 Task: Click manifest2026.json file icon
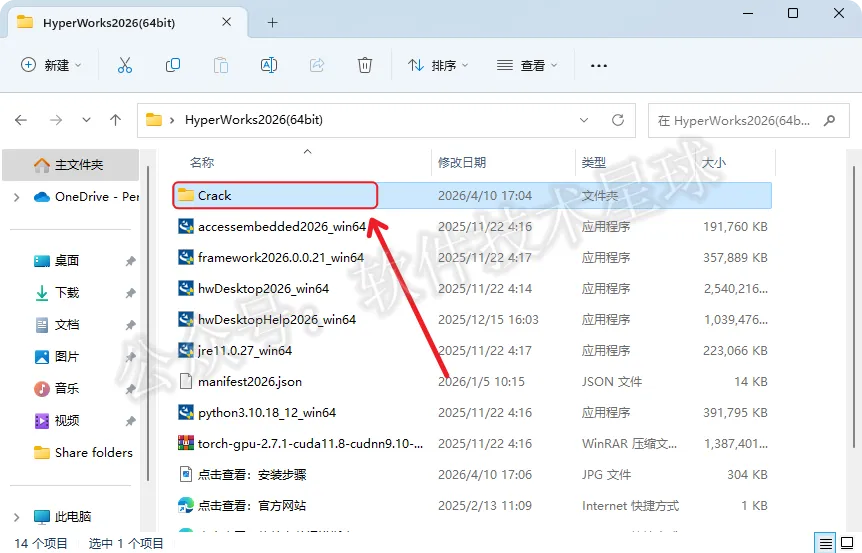click(x=186, y=381)
